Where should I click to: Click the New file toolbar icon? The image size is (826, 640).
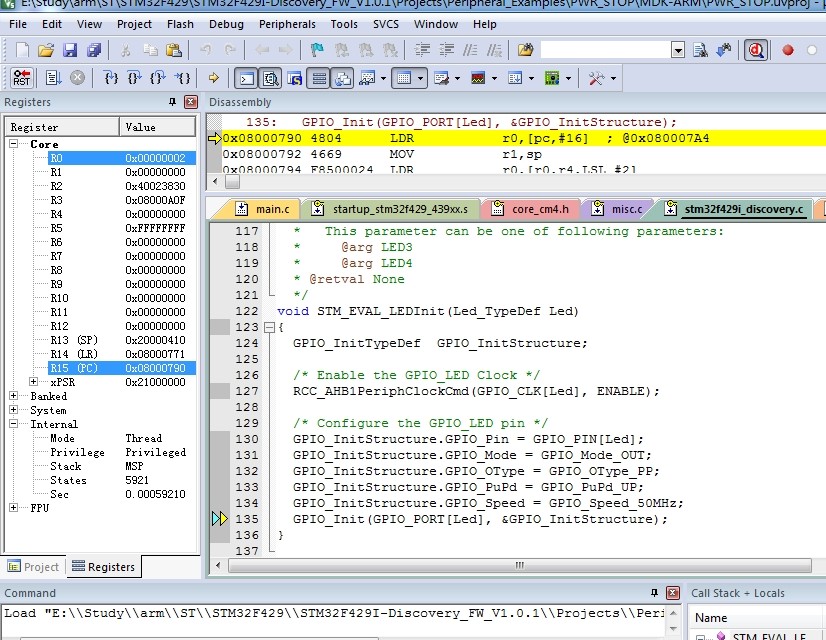point(22,50)
